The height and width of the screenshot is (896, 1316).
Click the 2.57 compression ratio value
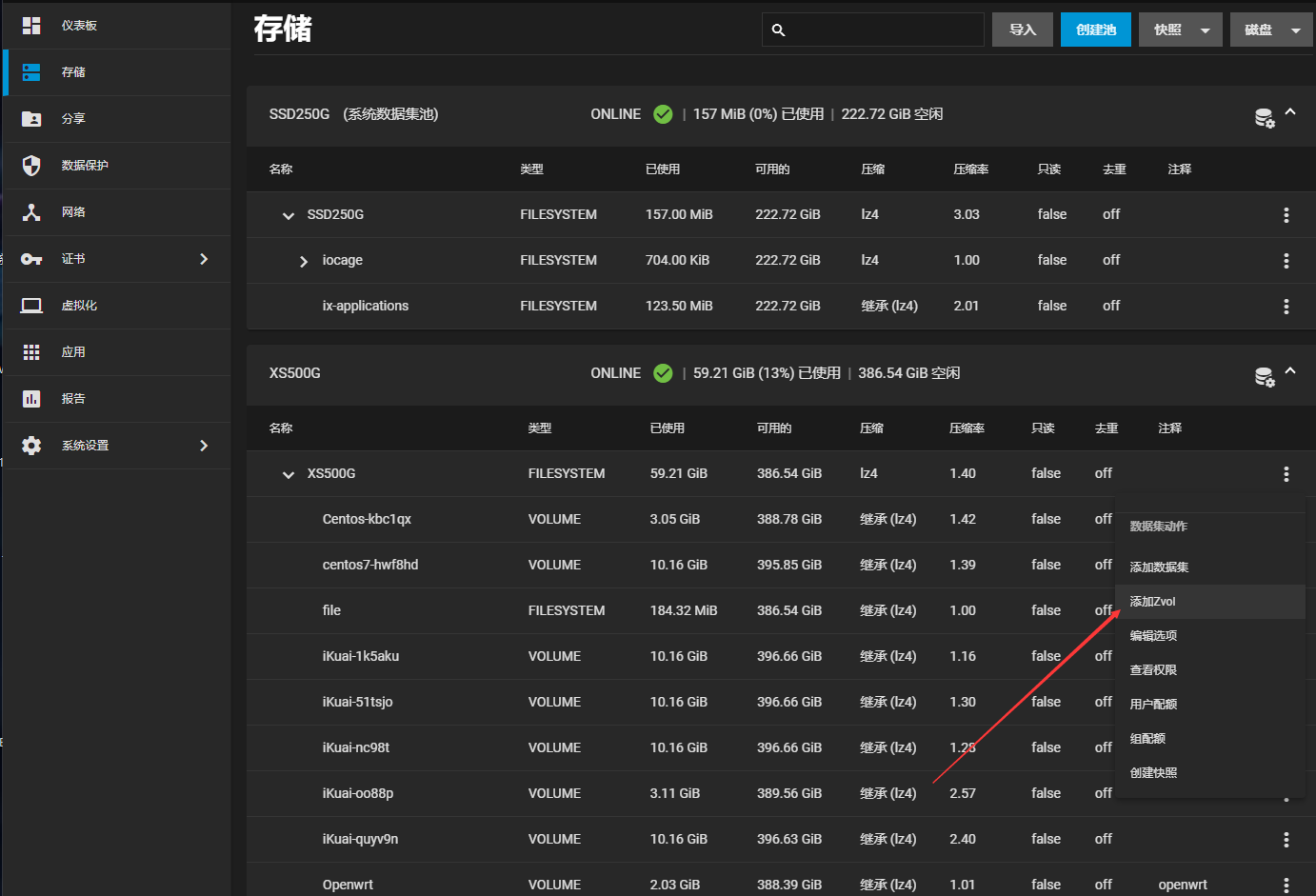coord(963,793)
